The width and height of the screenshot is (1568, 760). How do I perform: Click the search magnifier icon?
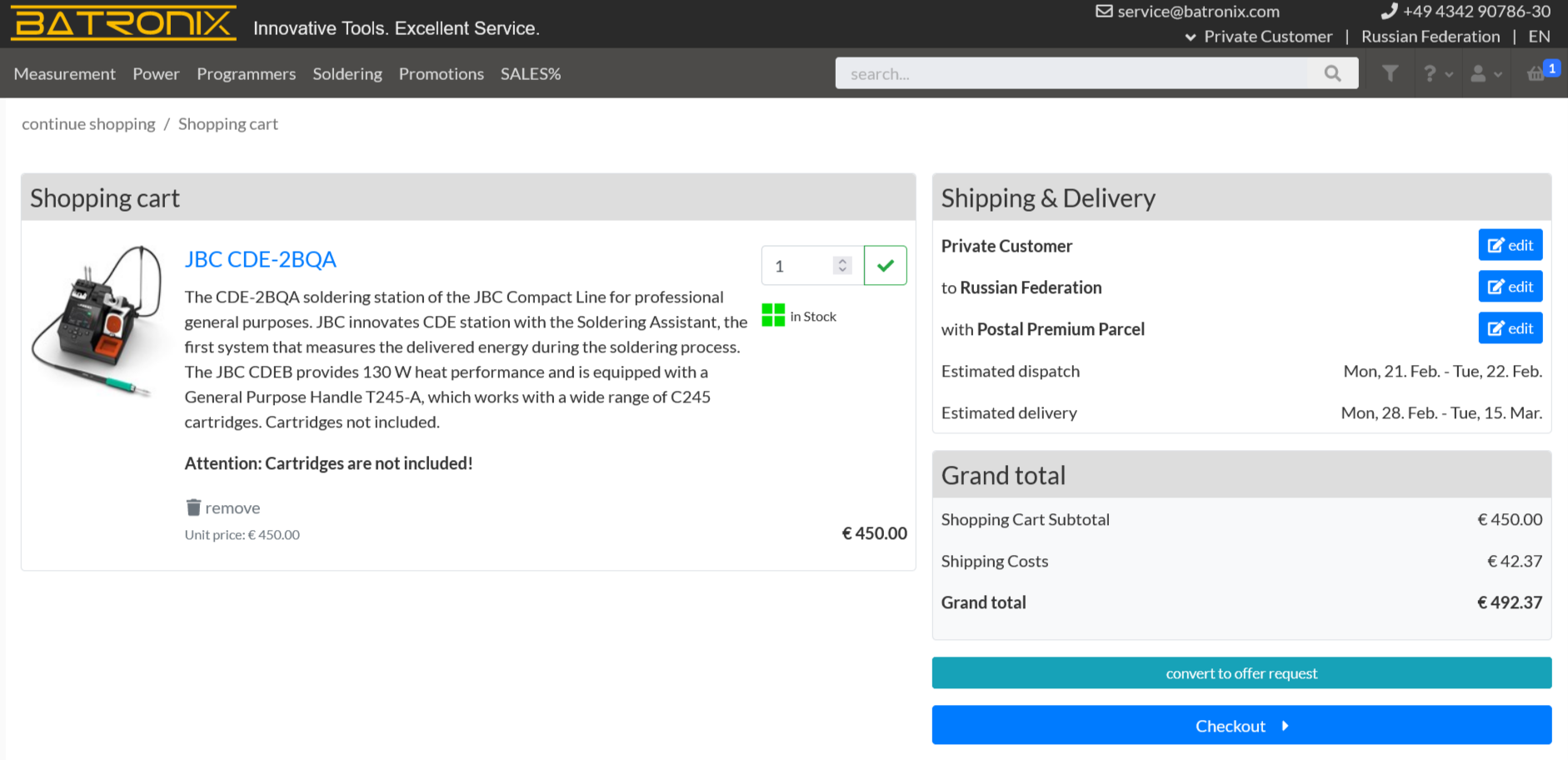pos(1332,73)
